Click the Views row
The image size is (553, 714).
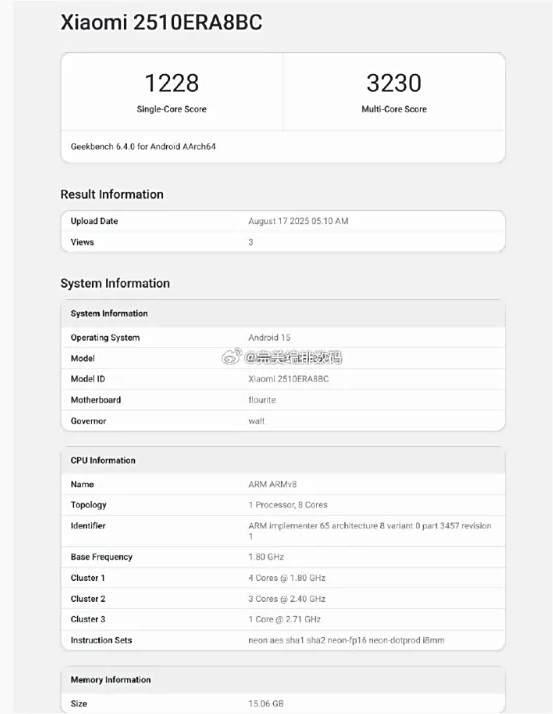(x=283, y=242)
